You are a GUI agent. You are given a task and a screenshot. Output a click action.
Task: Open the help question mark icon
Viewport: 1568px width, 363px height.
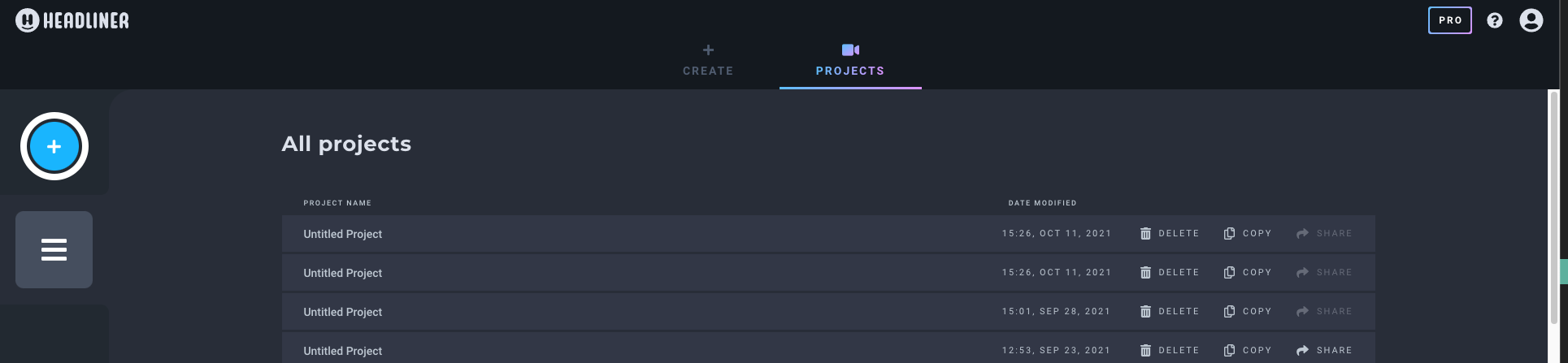click(1494, 20)
